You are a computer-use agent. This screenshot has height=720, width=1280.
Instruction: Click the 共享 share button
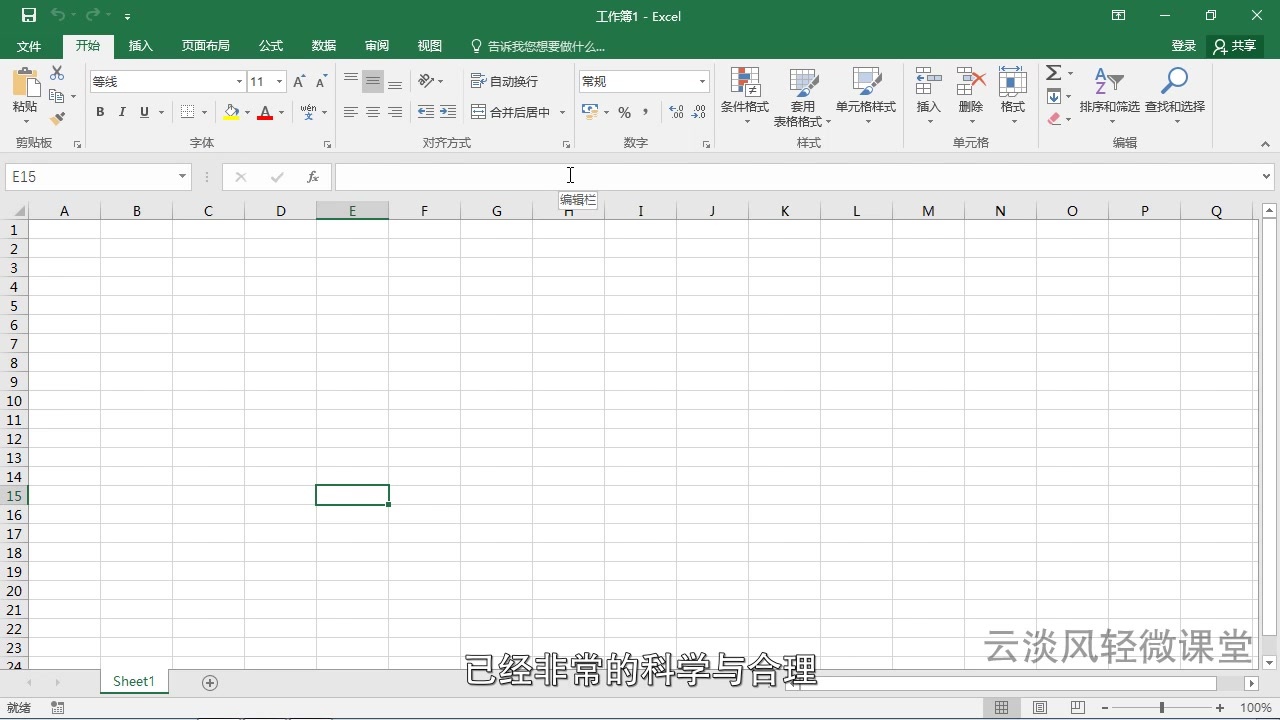coord(1235,46)
